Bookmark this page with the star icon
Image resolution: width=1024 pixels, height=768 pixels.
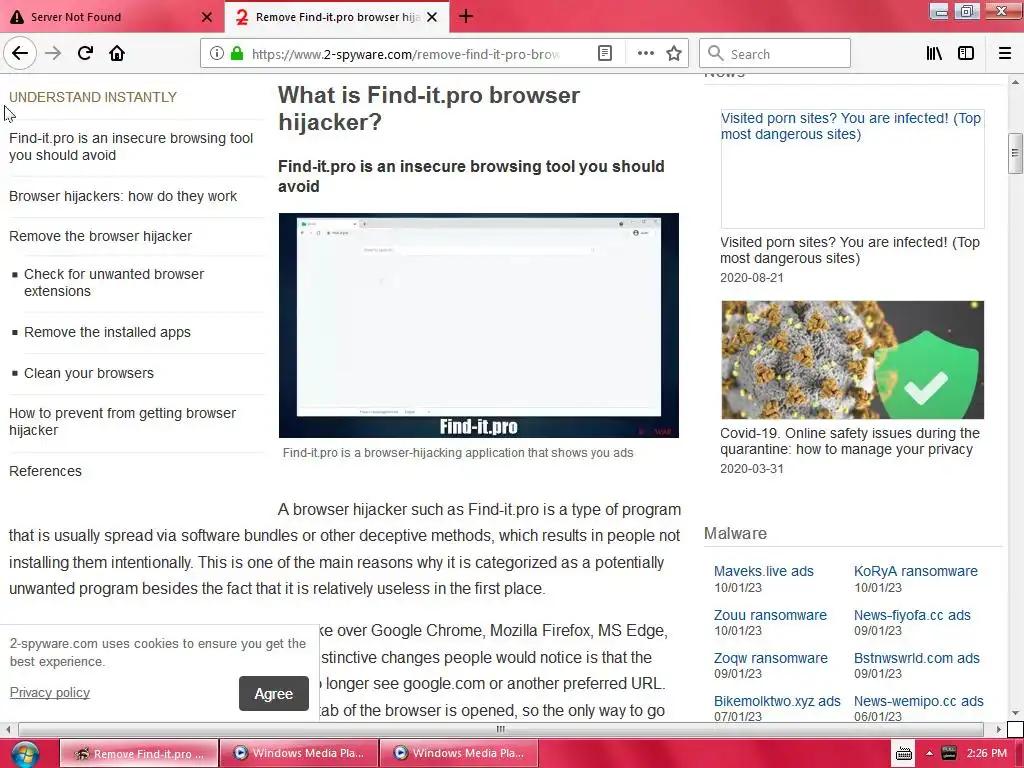pyautogui.click(x=674, y=54)
